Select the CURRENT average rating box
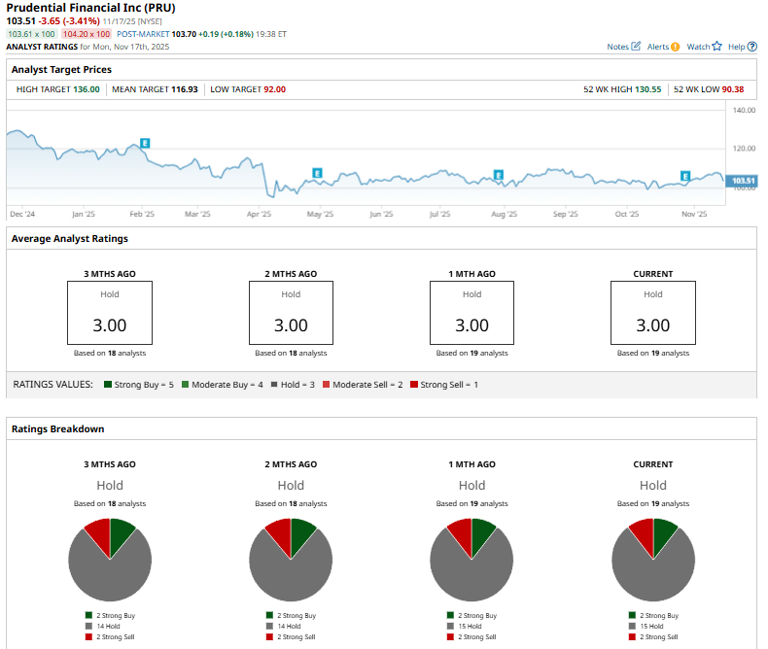The height and width of the screenshot is (649, 768). point(653,313)
